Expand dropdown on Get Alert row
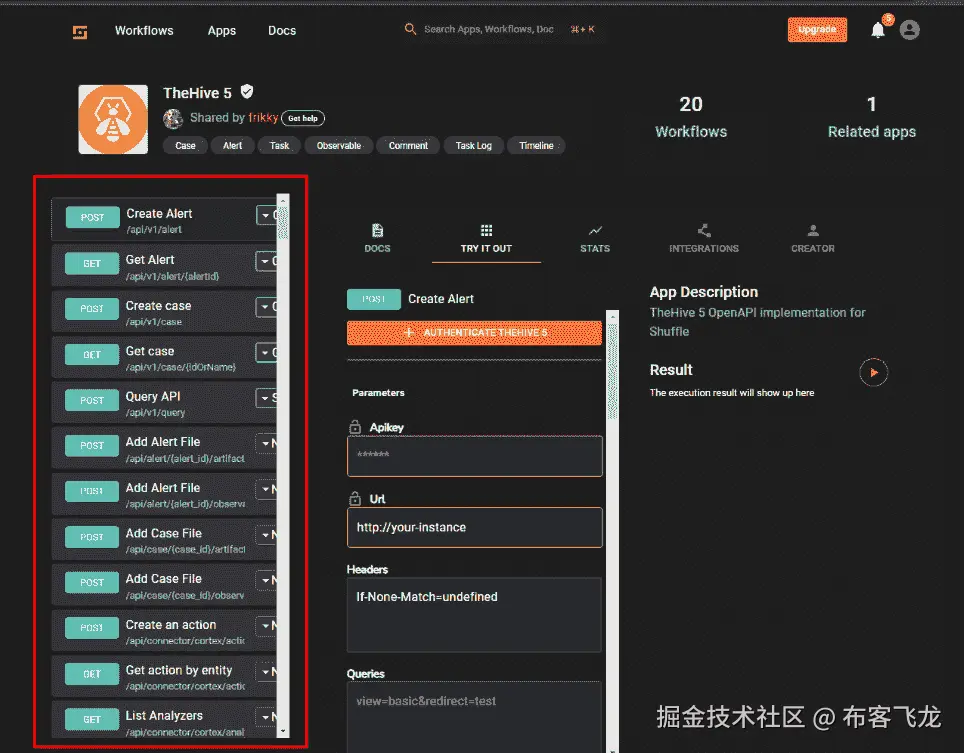 point(266,261)
